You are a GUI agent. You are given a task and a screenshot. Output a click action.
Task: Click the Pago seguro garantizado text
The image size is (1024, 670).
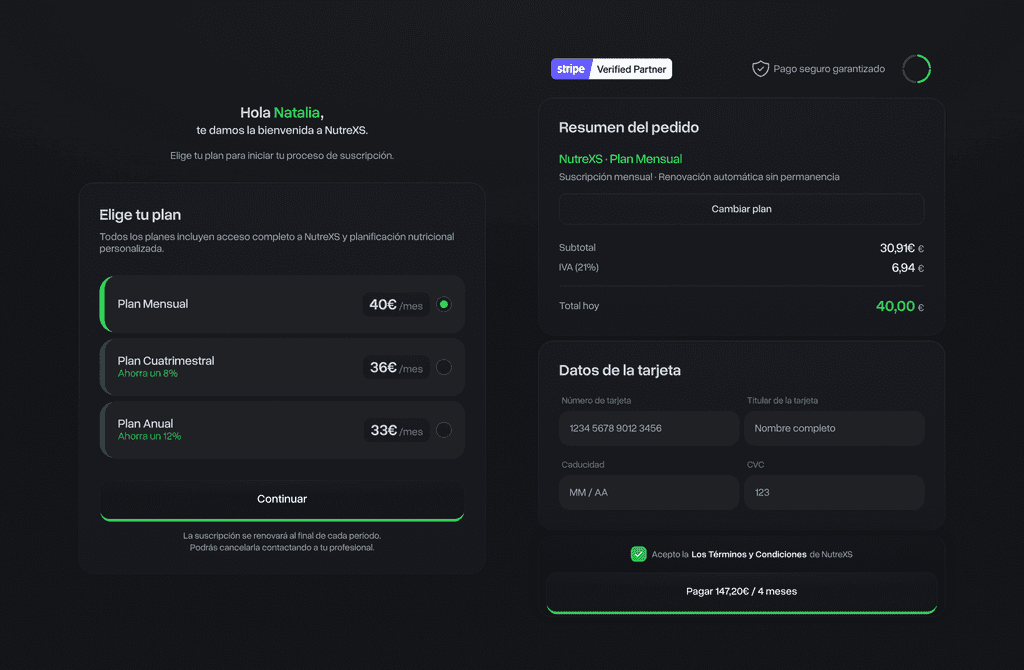click(829, 69)
